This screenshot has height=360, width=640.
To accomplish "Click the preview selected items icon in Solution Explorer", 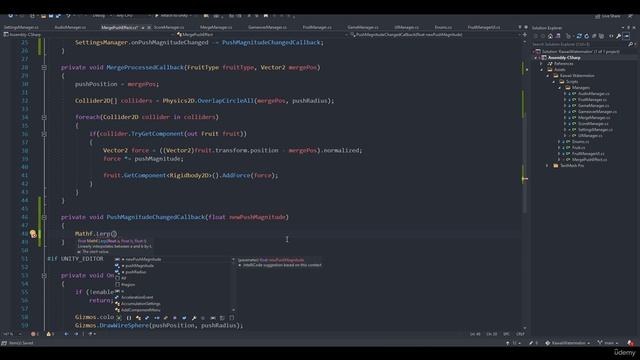I will coord(626,36).
